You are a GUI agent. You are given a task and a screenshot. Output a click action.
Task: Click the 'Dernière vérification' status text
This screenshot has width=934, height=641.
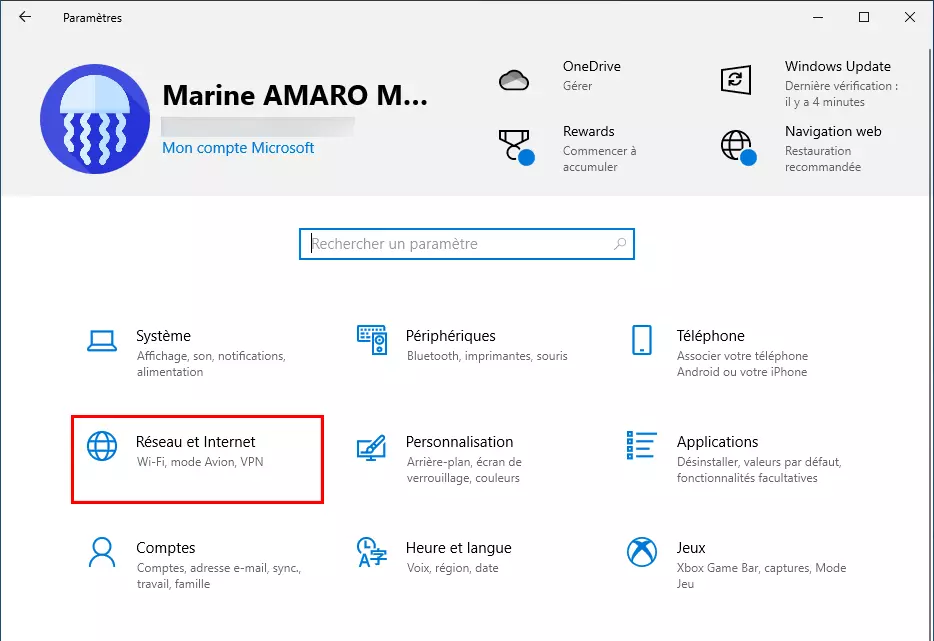[x=841, y=94]
